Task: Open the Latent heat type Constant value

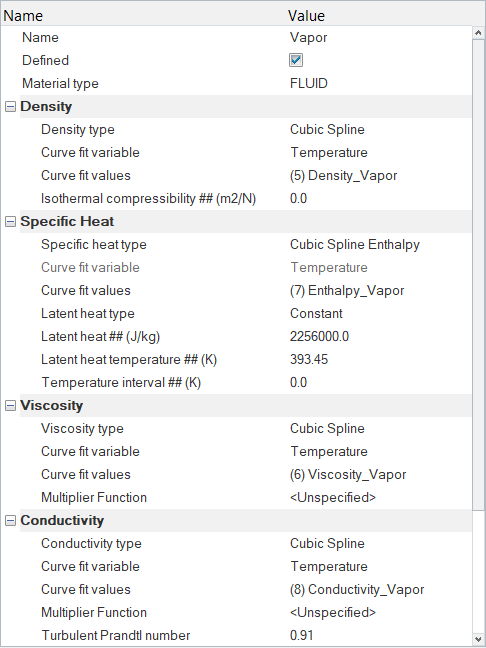Action: [316, 313]
